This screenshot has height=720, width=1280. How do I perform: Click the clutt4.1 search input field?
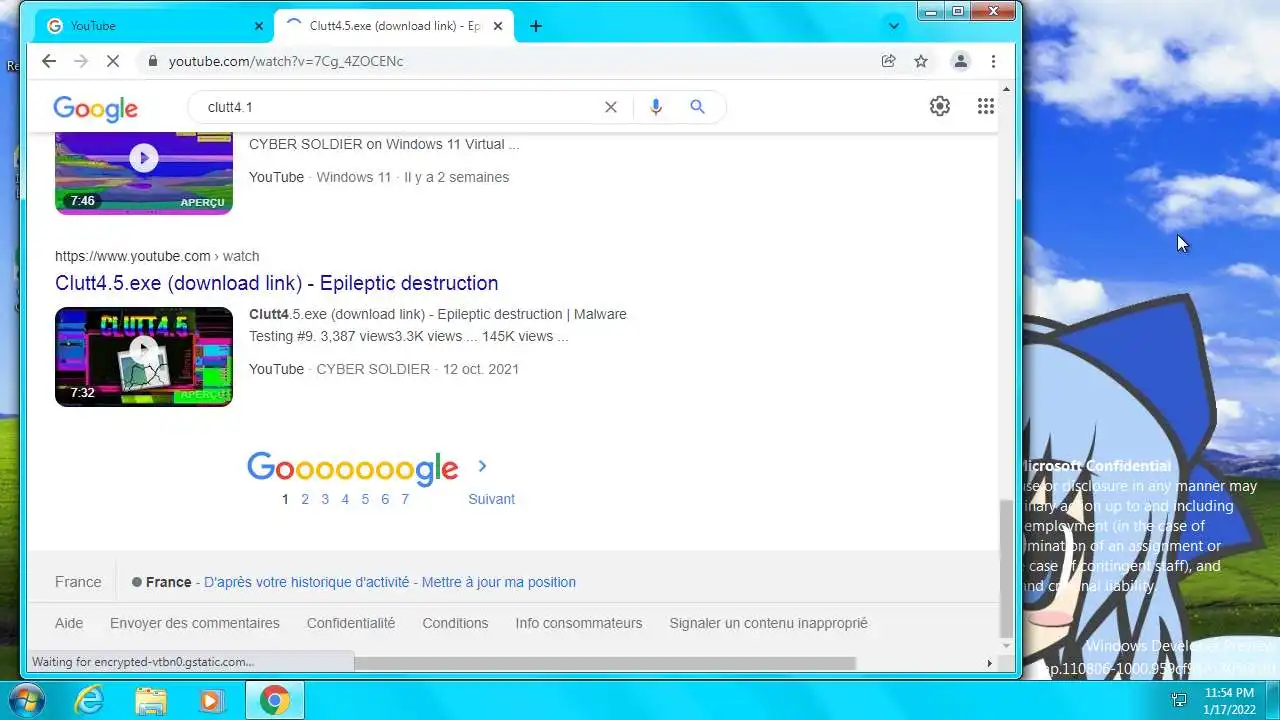click(x=398, y=107)
